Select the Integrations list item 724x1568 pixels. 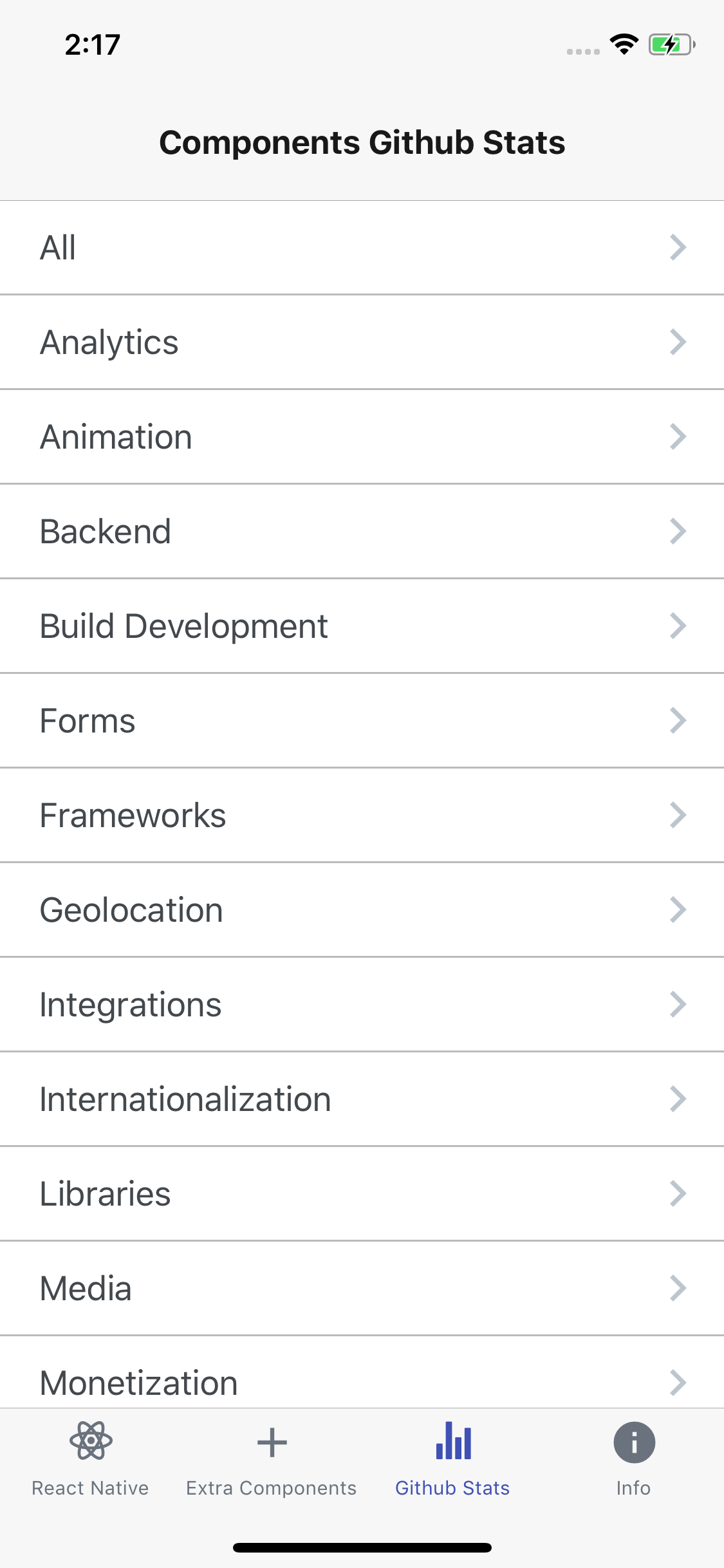point(131,1005)
